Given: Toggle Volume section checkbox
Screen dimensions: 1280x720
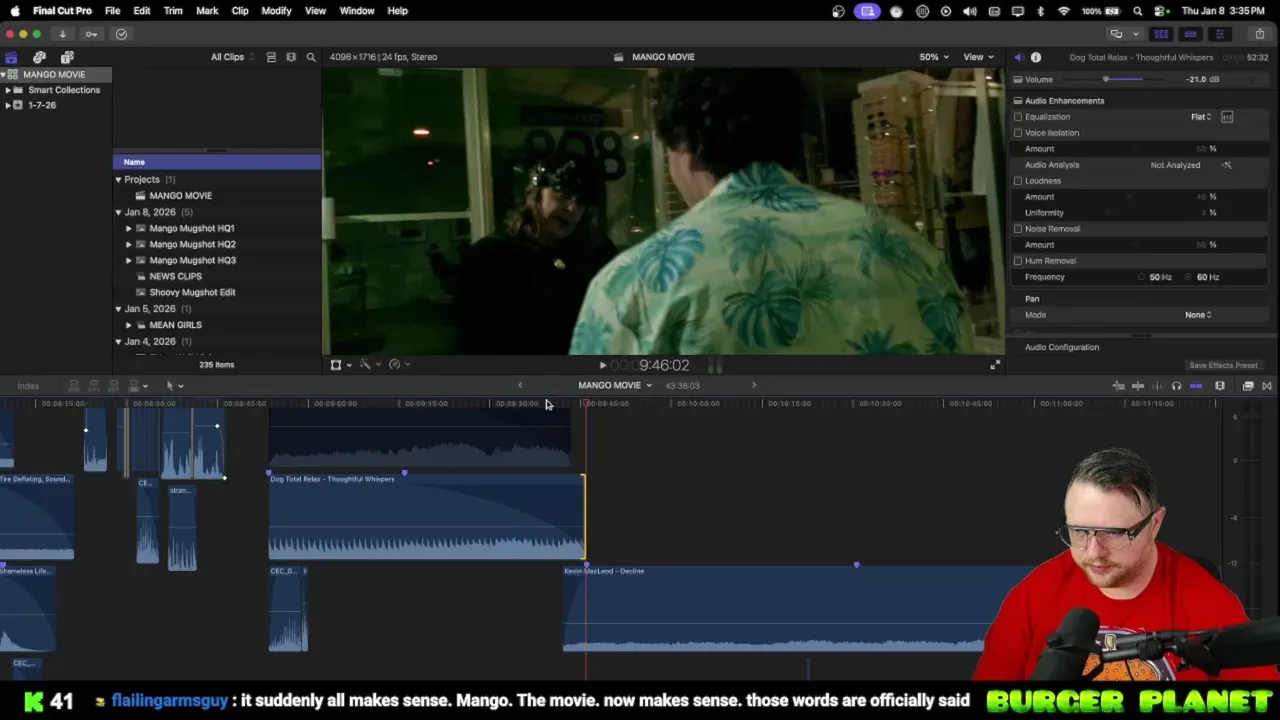Looking at the screenshot, I should pos(1018,79).
